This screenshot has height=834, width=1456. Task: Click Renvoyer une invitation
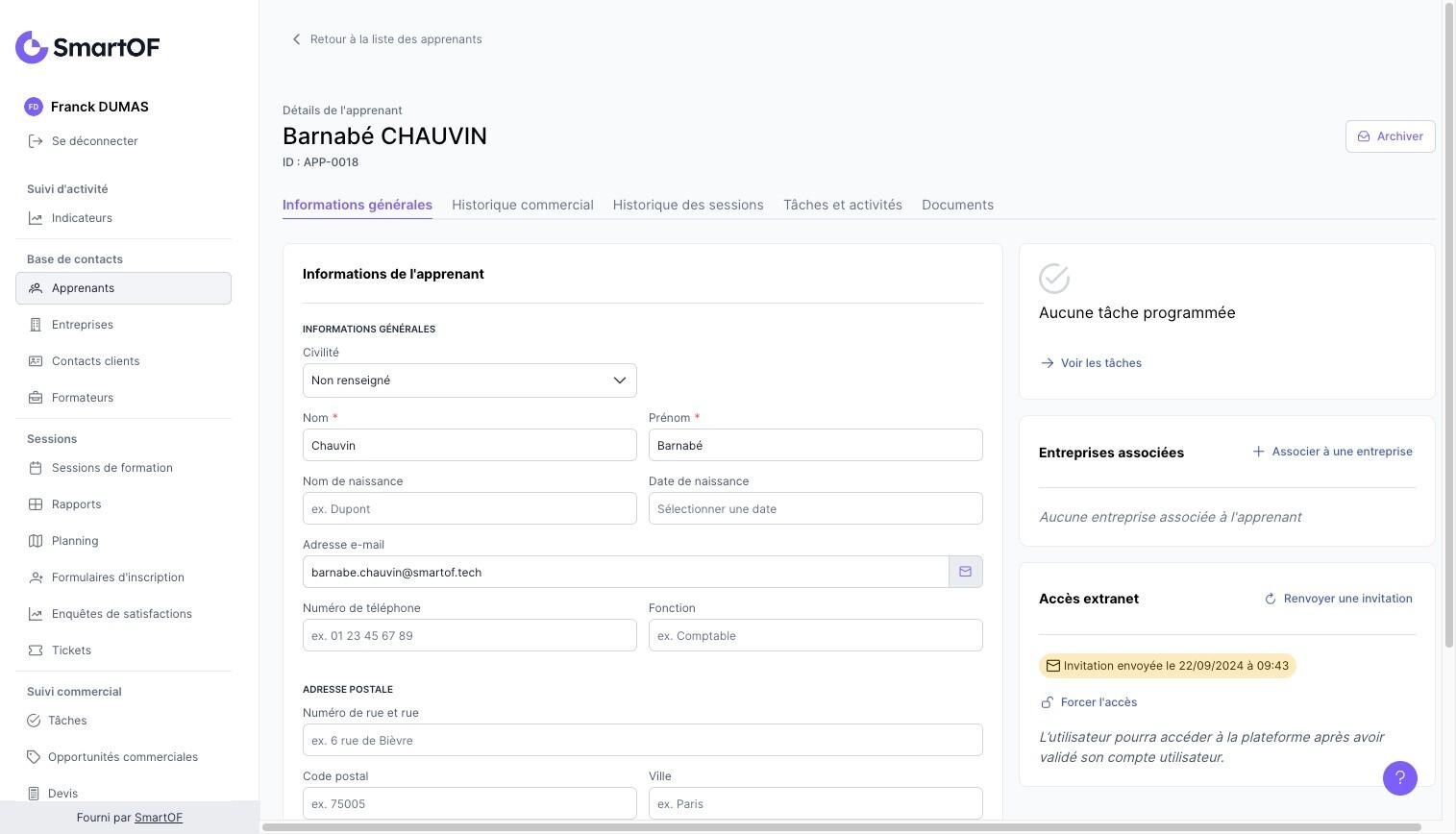(1339, 599)
